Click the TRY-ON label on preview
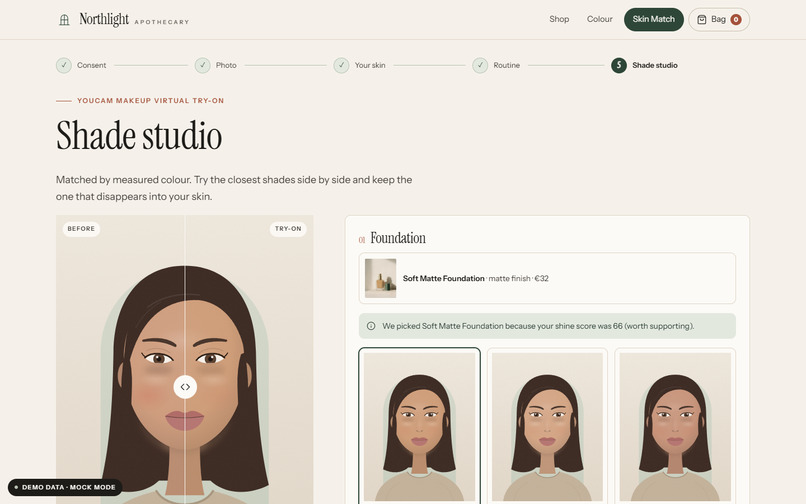Image resolution: width=806 pixels, height=504 pixels. (x=288, y=229)
